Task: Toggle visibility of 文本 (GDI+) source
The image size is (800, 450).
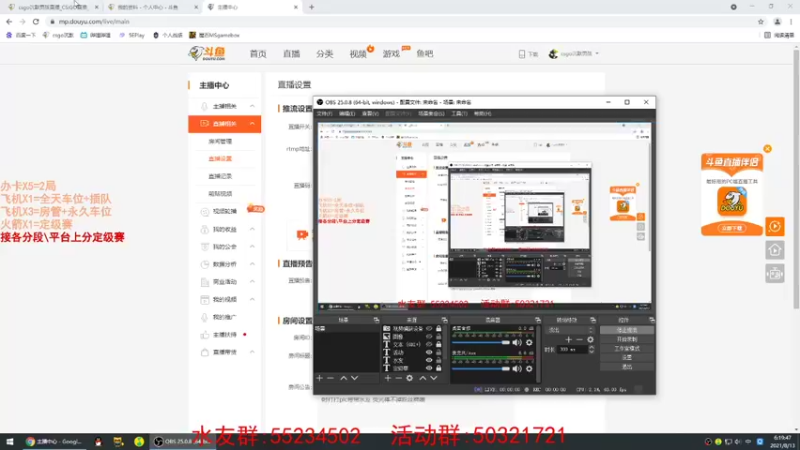Action: coord(429,344)
